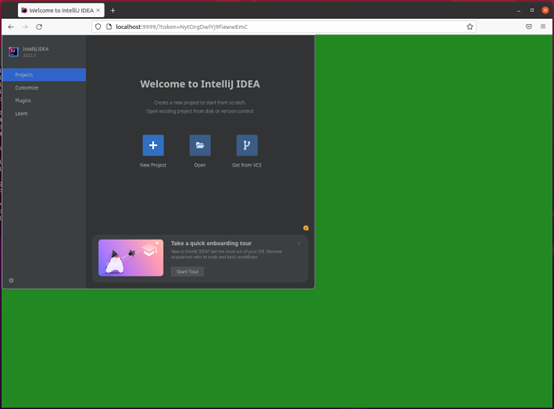The width and height of the screenshot is (554, 409).
Task: Click the browser forward arrow
Action: coord(25,27)
